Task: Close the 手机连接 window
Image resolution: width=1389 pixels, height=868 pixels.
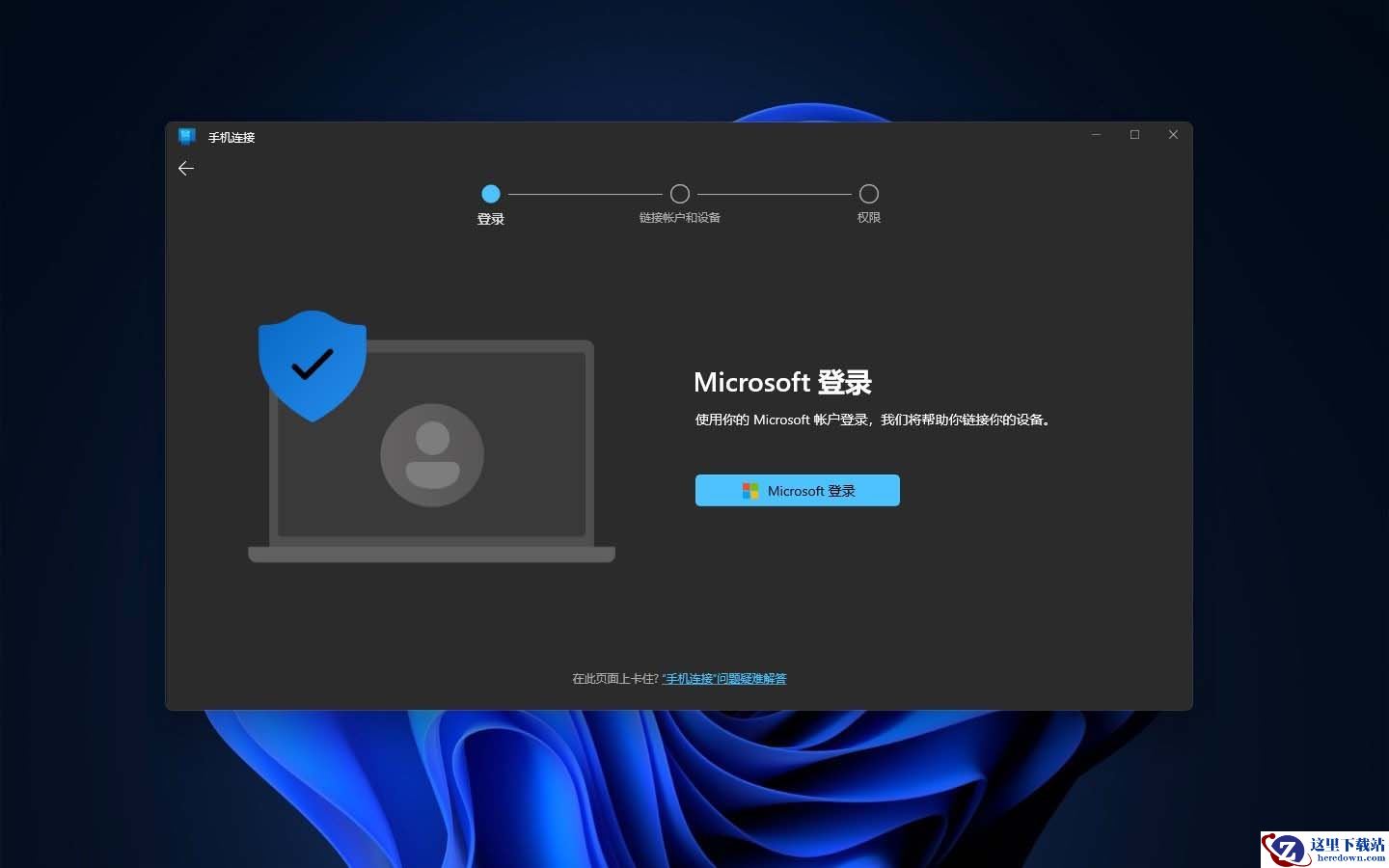Action: [1173, 135]
